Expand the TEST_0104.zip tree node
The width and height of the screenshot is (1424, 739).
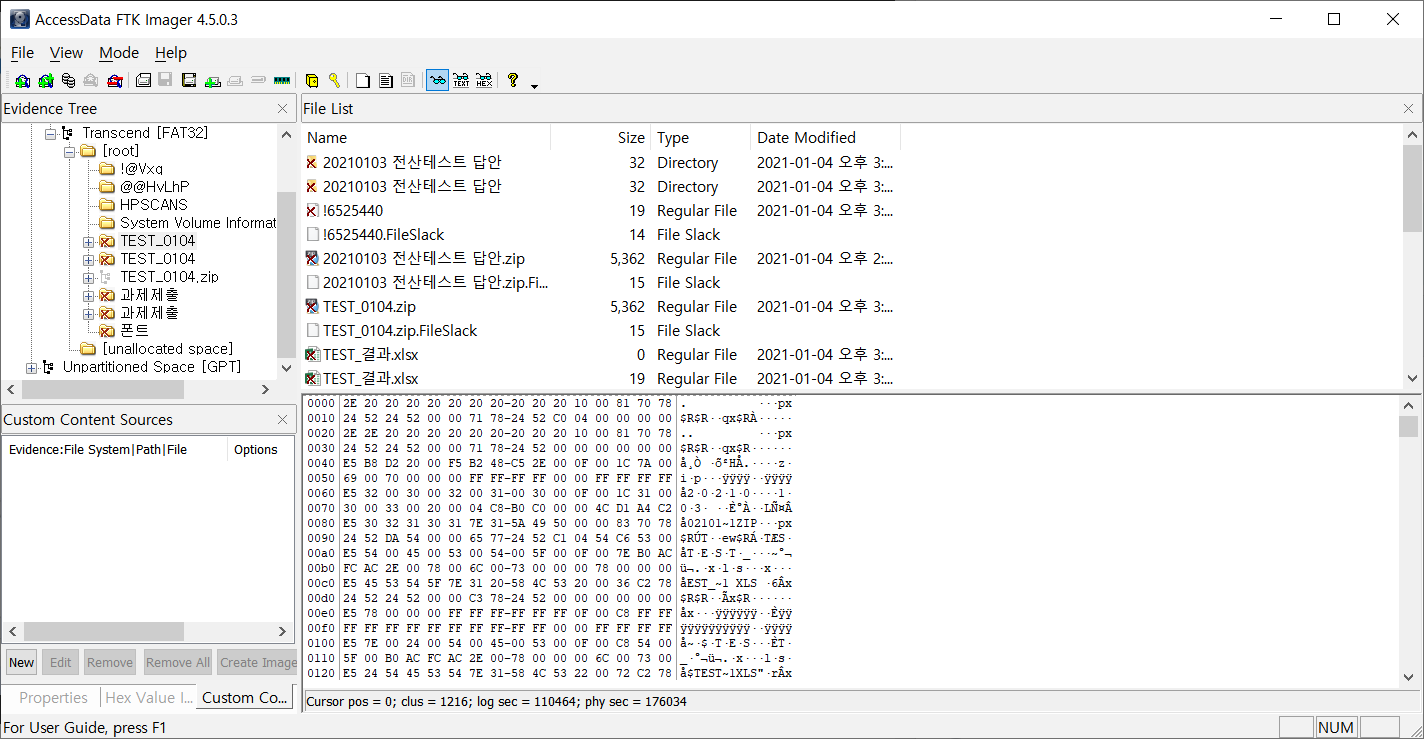(x=88, y=277)
